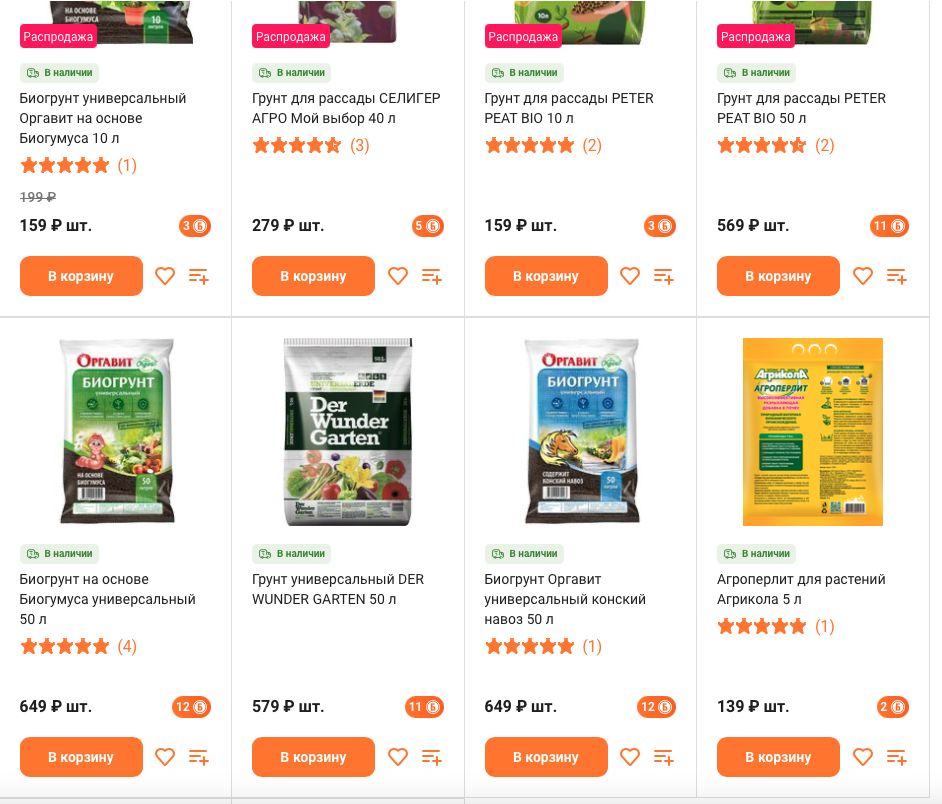Add Биогрунт Оргавит 10 л to favorites heart
Viewport: 942px width, 804px height.
point(165,276)
